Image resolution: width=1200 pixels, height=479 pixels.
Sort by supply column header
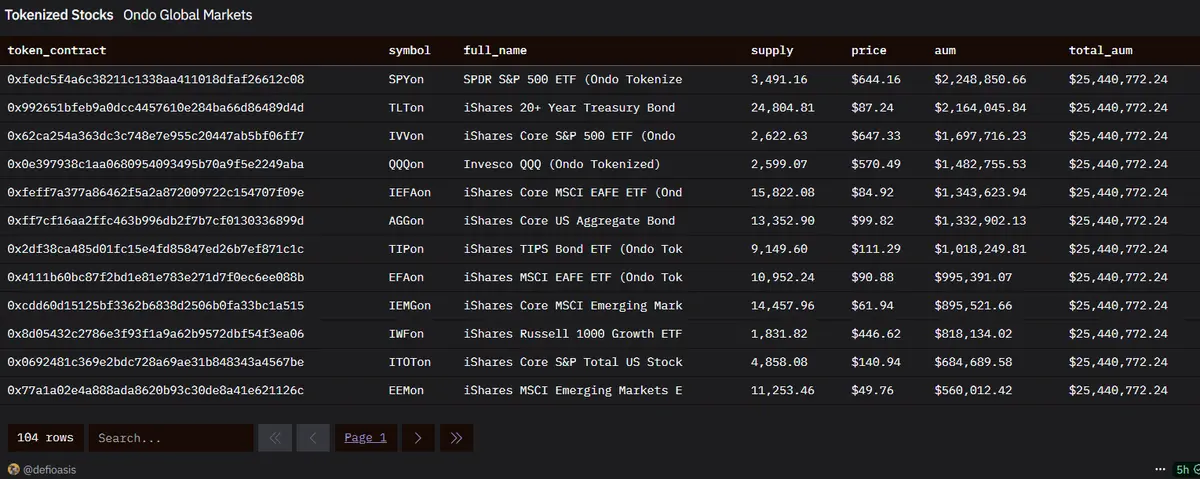(772, 50)
